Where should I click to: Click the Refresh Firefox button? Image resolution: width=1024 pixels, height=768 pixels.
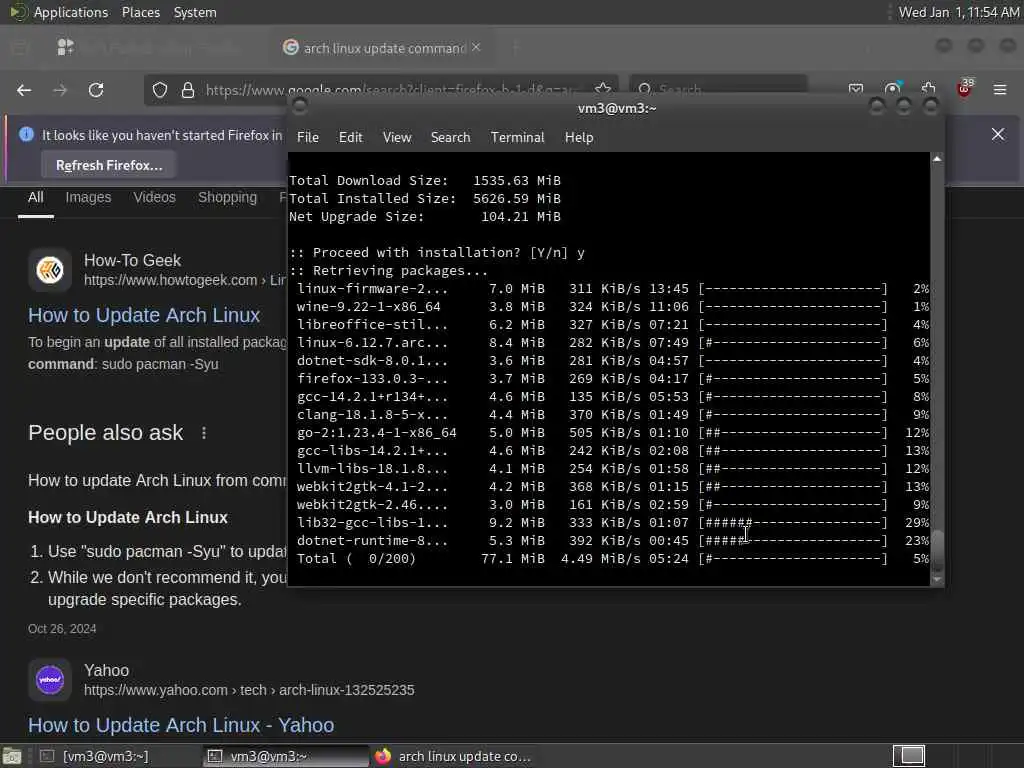[109, 165]
